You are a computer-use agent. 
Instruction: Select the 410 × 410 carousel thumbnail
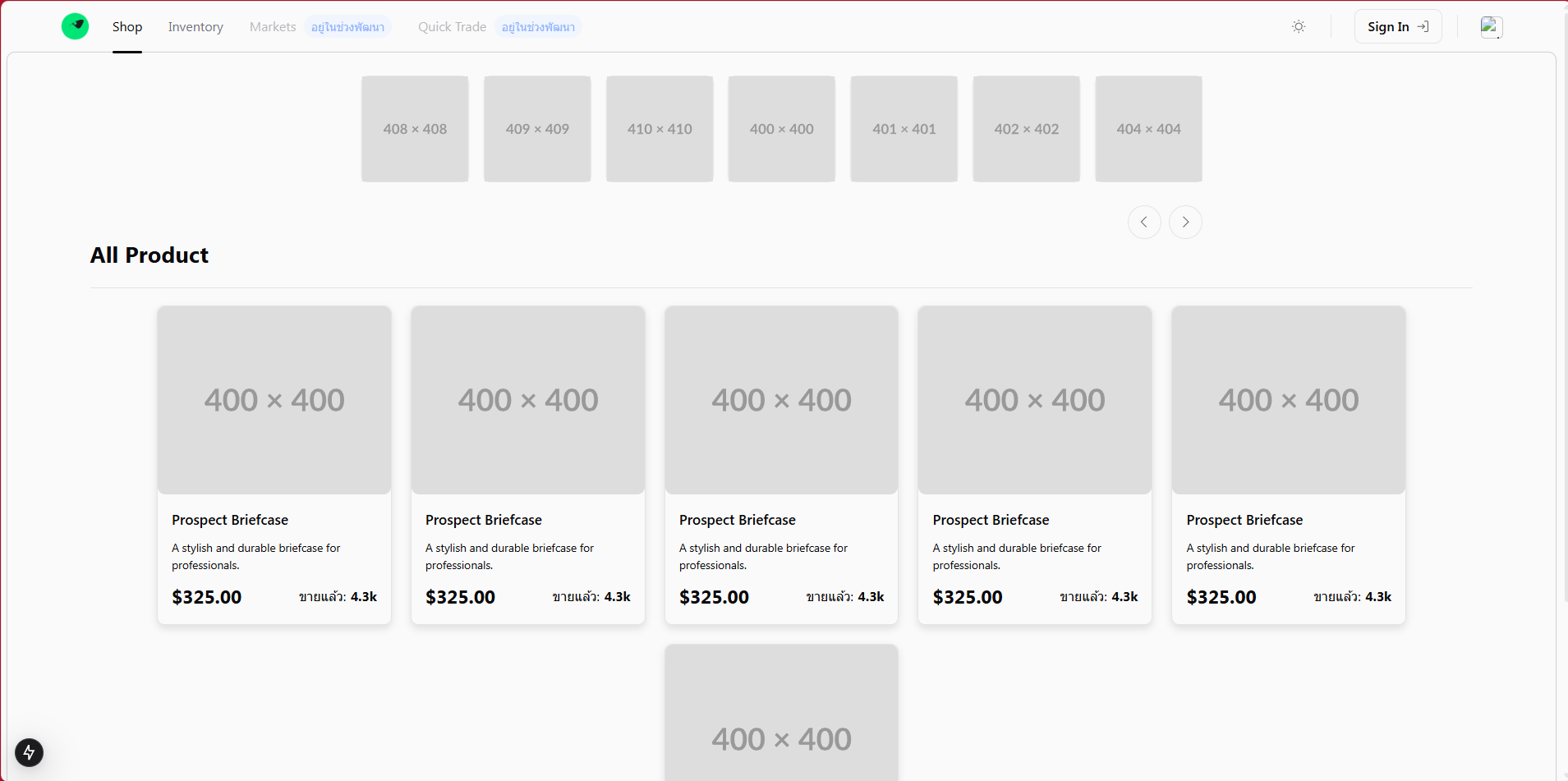pos(660,129)
